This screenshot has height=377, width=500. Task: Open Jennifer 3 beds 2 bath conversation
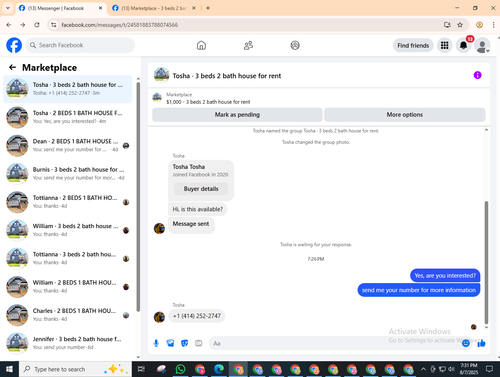(68, 343)
